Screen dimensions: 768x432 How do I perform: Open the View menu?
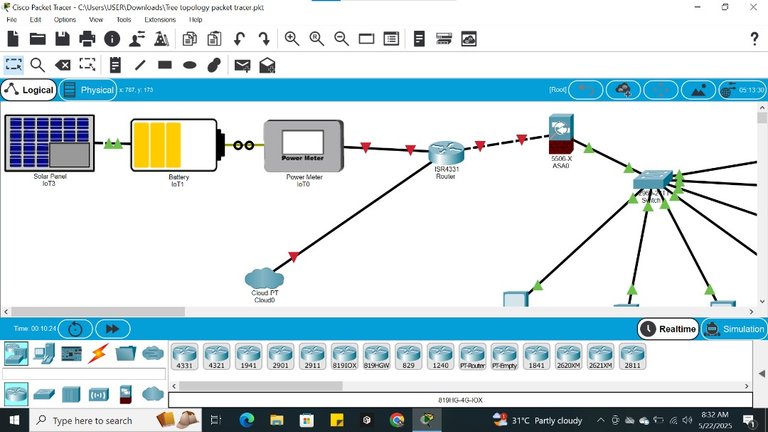[96, 20]
